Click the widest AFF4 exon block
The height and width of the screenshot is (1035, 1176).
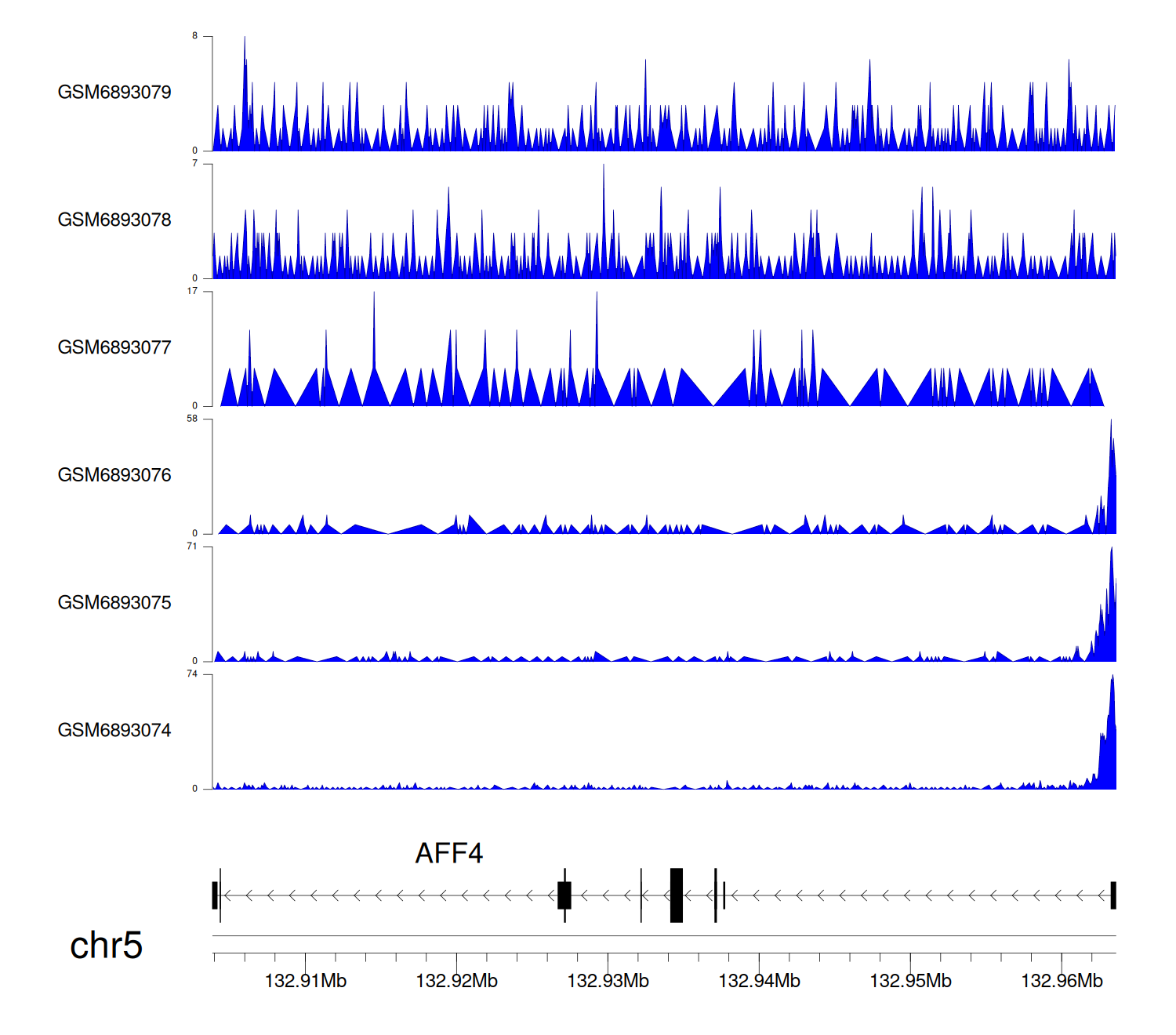pos(676,895)
